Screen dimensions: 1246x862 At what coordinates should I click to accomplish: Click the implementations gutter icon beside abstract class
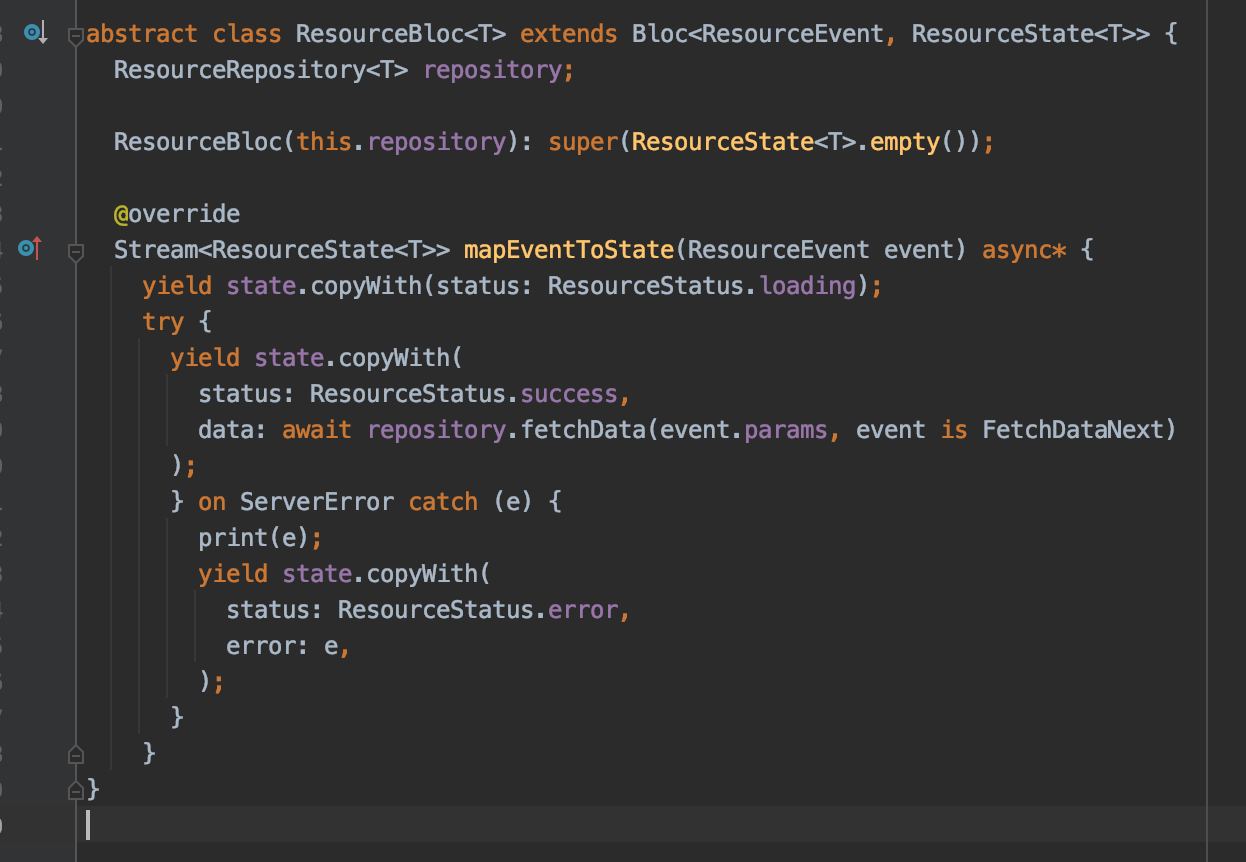pos(35,34)
